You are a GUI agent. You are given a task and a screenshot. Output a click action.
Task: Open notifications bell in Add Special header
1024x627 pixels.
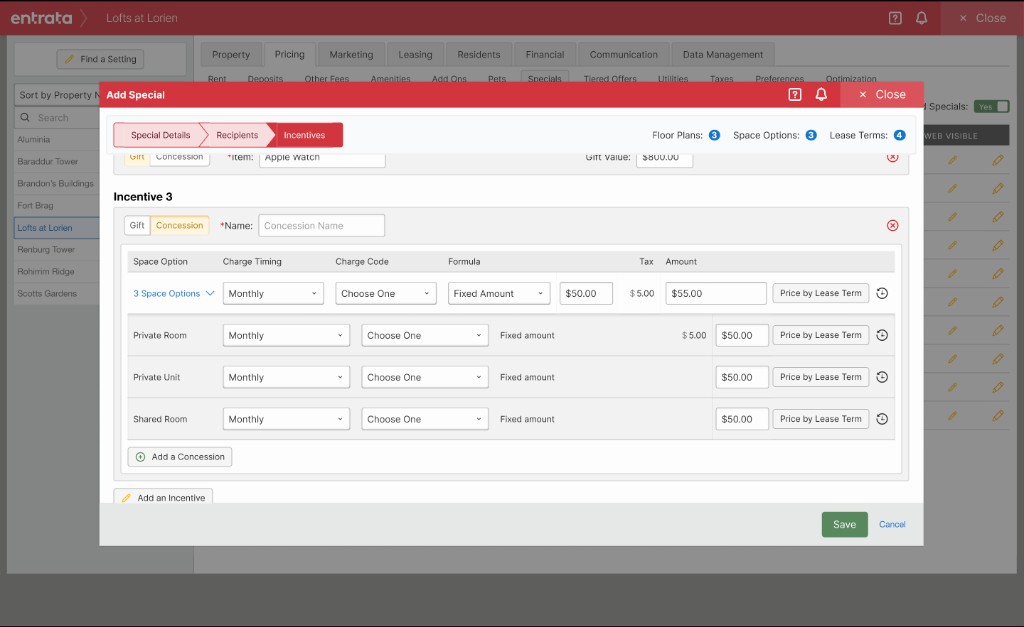(821, 95)
